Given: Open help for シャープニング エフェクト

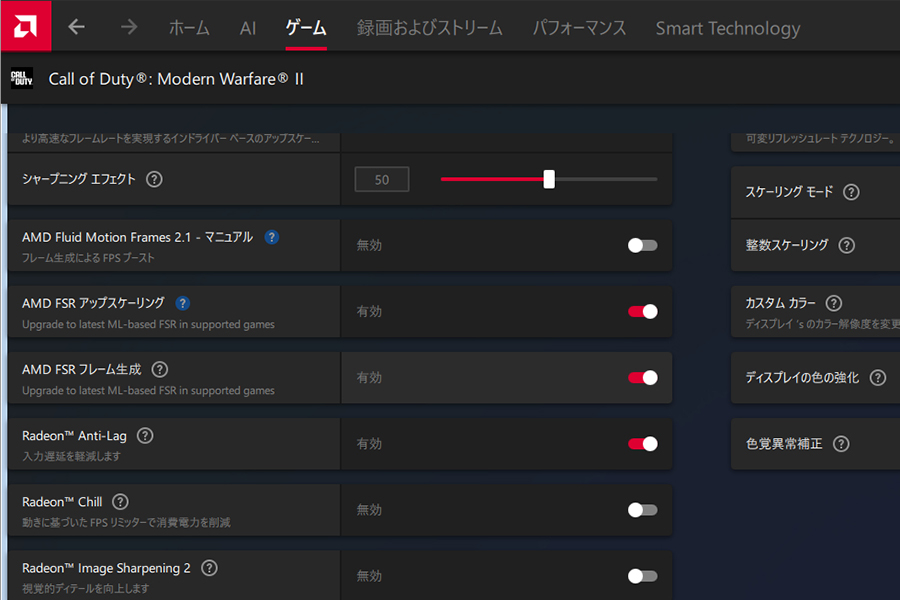Looking at the screenshot, I should [x=154, y=180].
